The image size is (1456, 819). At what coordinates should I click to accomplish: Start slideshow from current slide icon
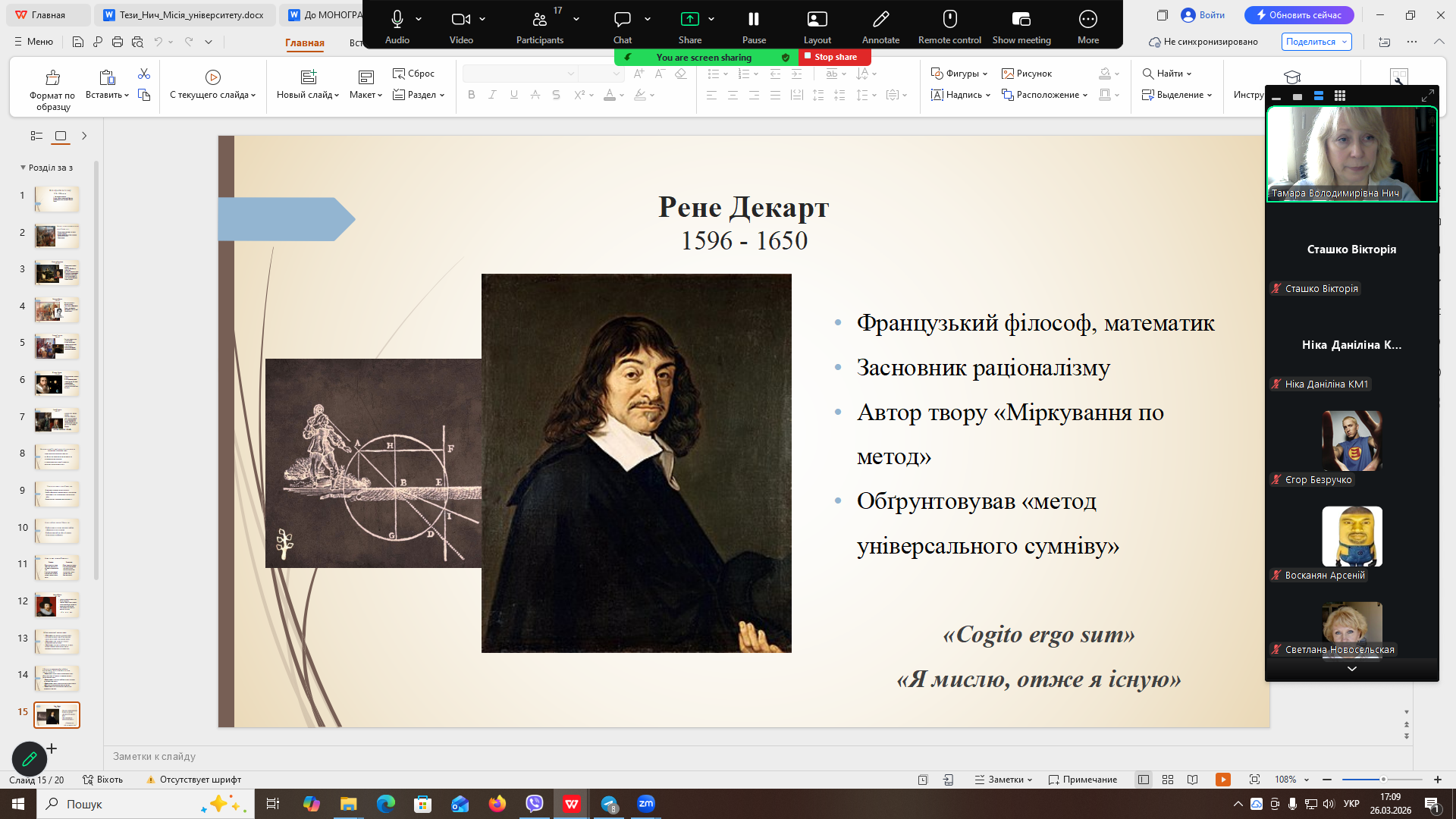pyautogui.click(x=213, y=77)
